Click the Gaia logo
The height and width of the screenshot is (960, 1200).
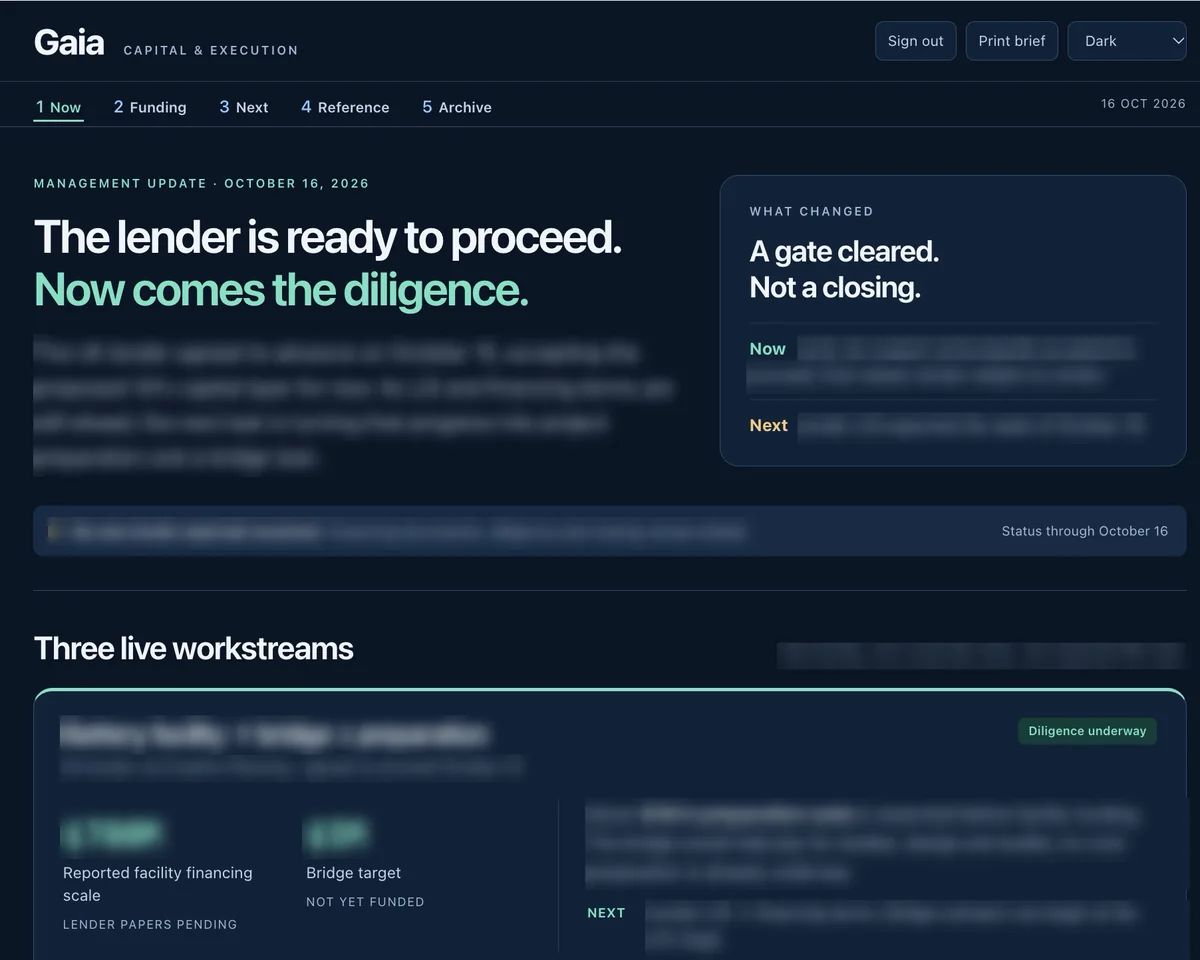[69, 42]
